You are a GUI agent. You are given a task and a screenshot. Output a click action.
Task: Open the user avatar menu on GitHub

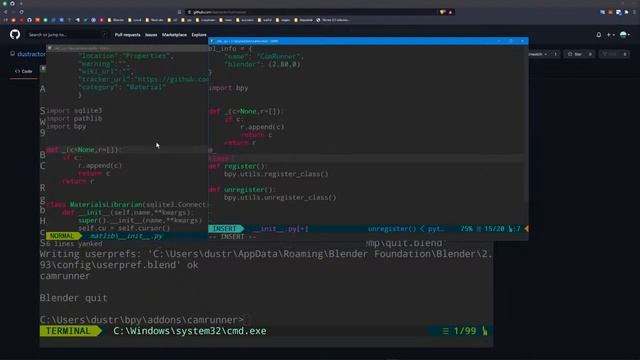click(624, 35)
